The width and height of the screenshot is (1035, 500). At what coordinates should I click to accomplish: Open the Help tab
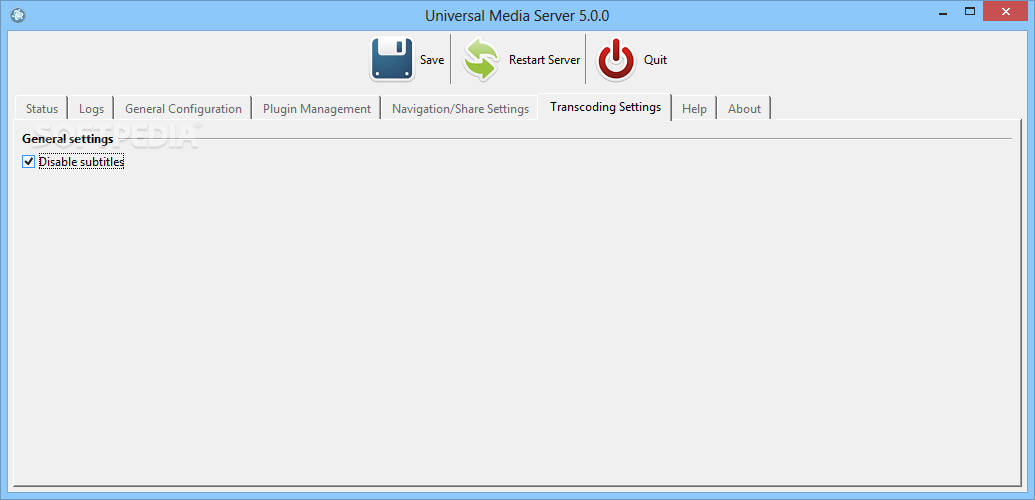point(694,109)
